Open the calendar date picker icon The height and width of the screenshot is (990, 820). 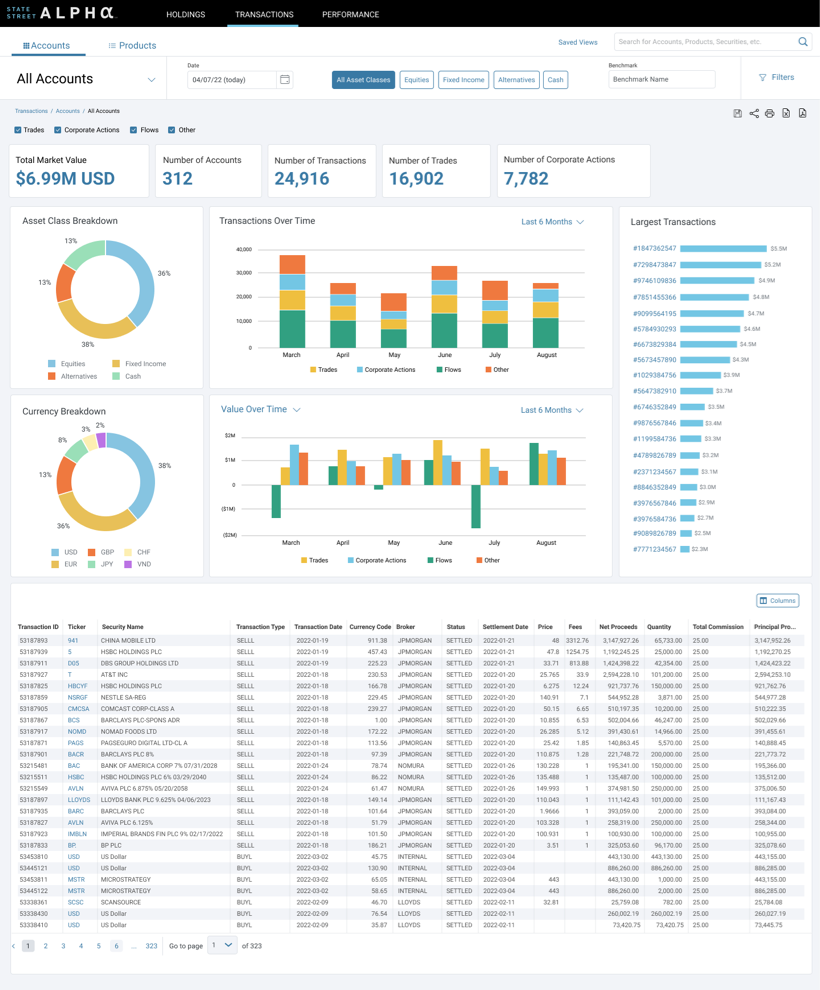(x=285, y=80)
